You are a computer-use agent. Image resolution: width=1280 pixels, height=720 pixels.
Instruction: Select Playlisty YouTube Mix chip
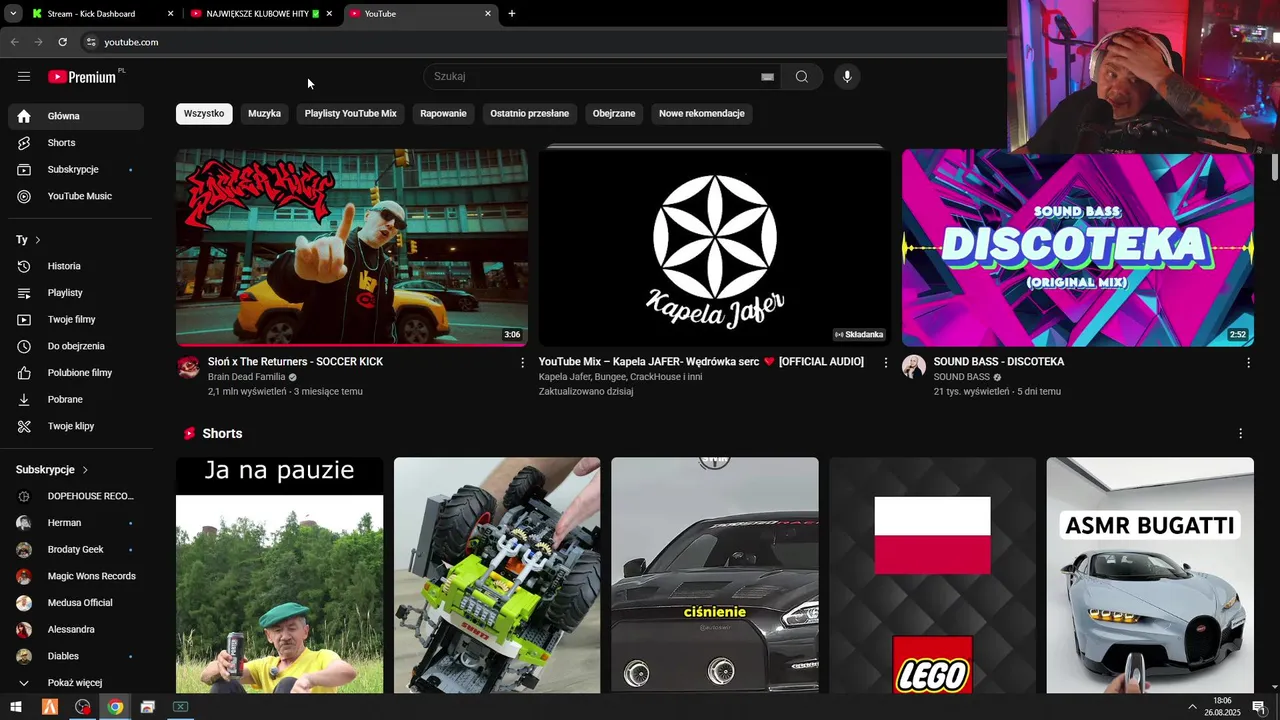tap(351, 114)
